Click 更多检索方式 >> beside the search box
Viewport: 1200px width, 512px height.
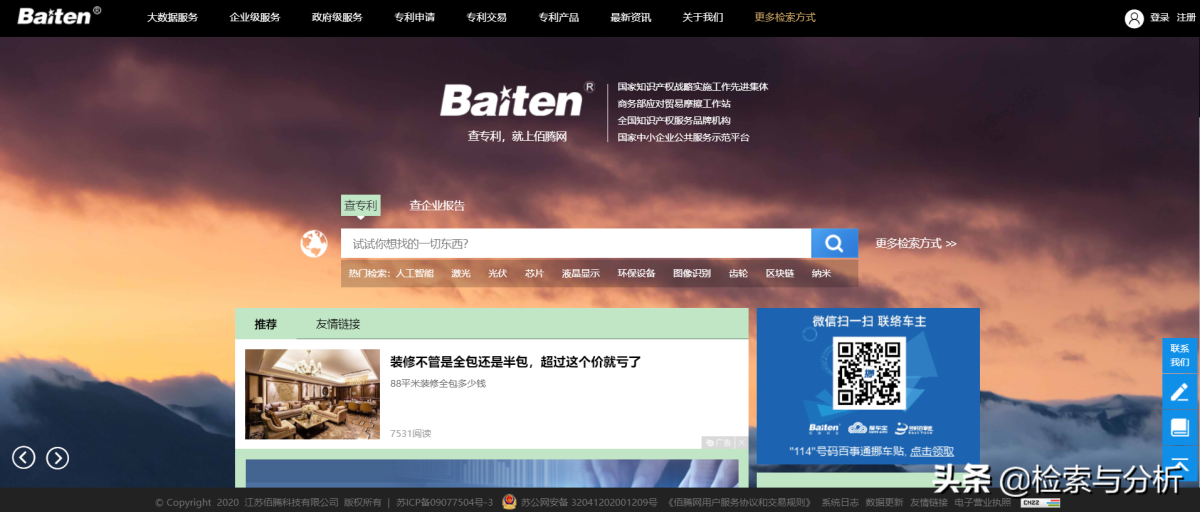click(x=916, y=243)
